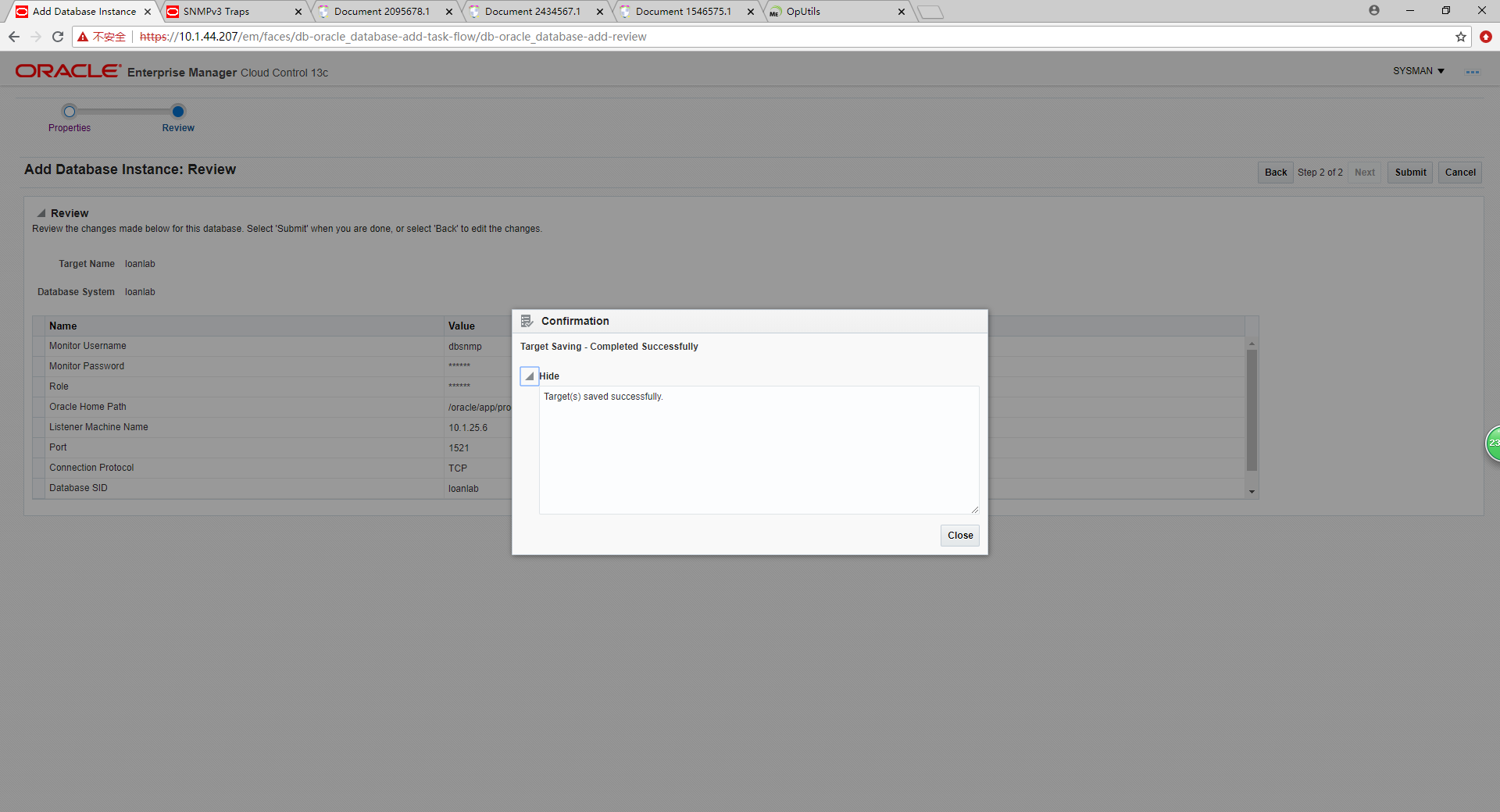Click the Step 2 of 2 label

(1320, 173)
